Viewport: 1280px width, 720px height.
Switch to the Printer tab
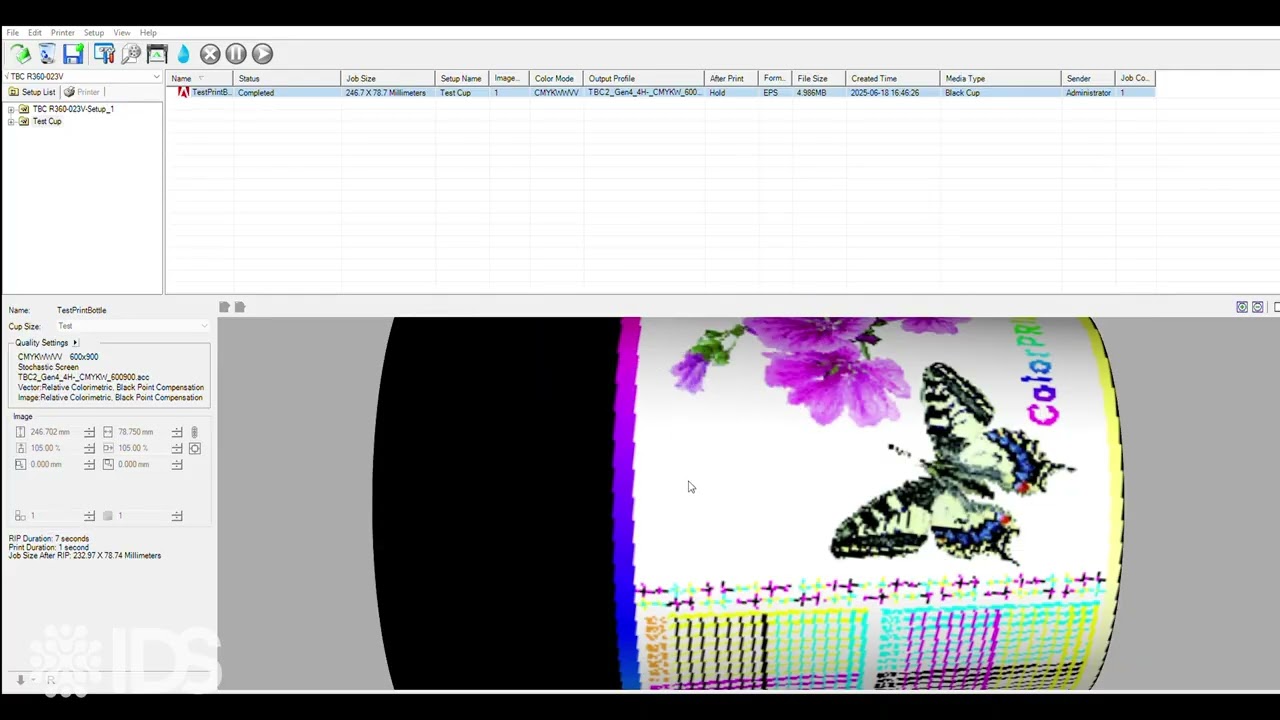coord(82,92)
